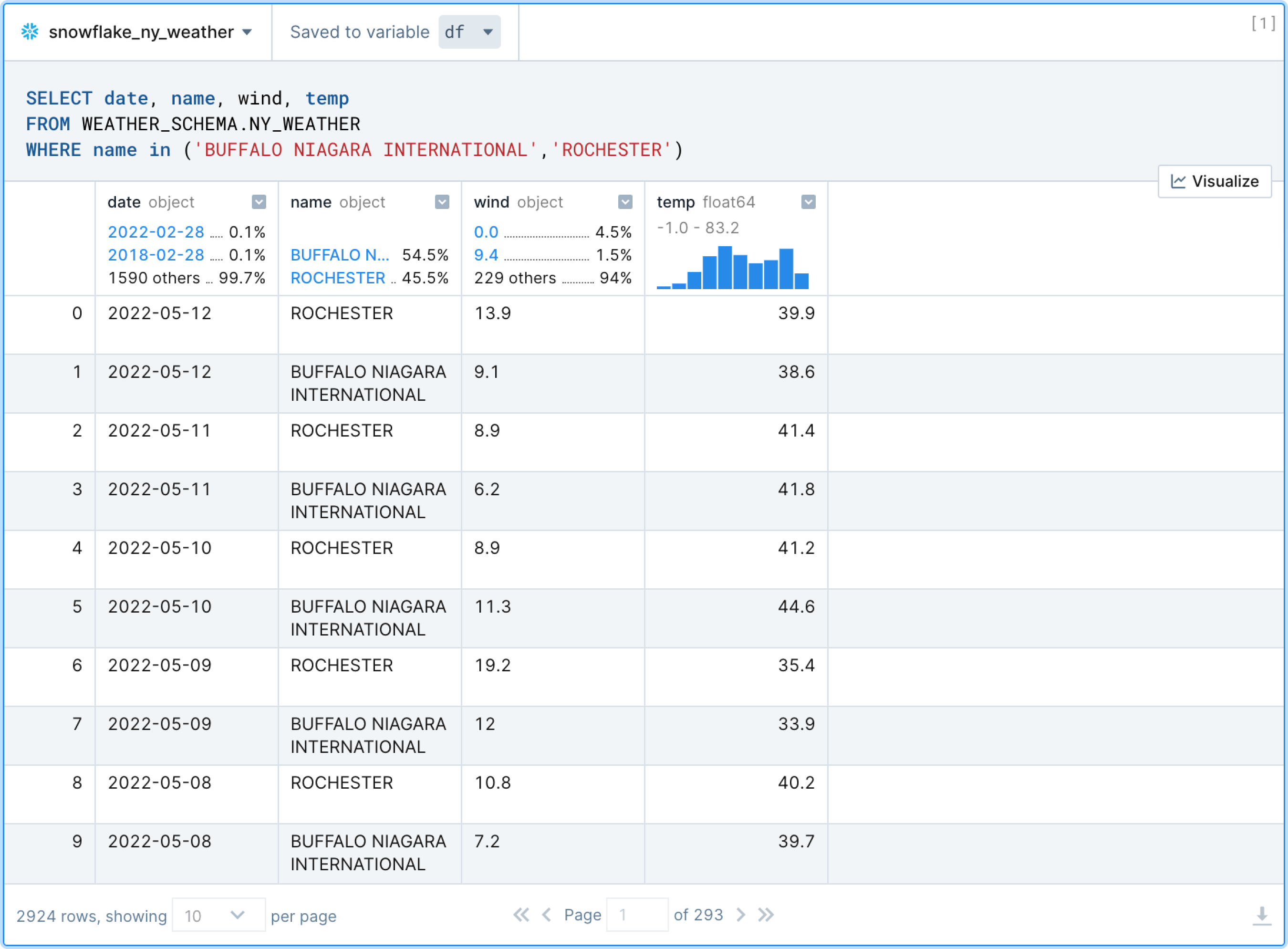
Task: Click the SELECT keyword in SQL editor
Action: (x=59, y=98)
